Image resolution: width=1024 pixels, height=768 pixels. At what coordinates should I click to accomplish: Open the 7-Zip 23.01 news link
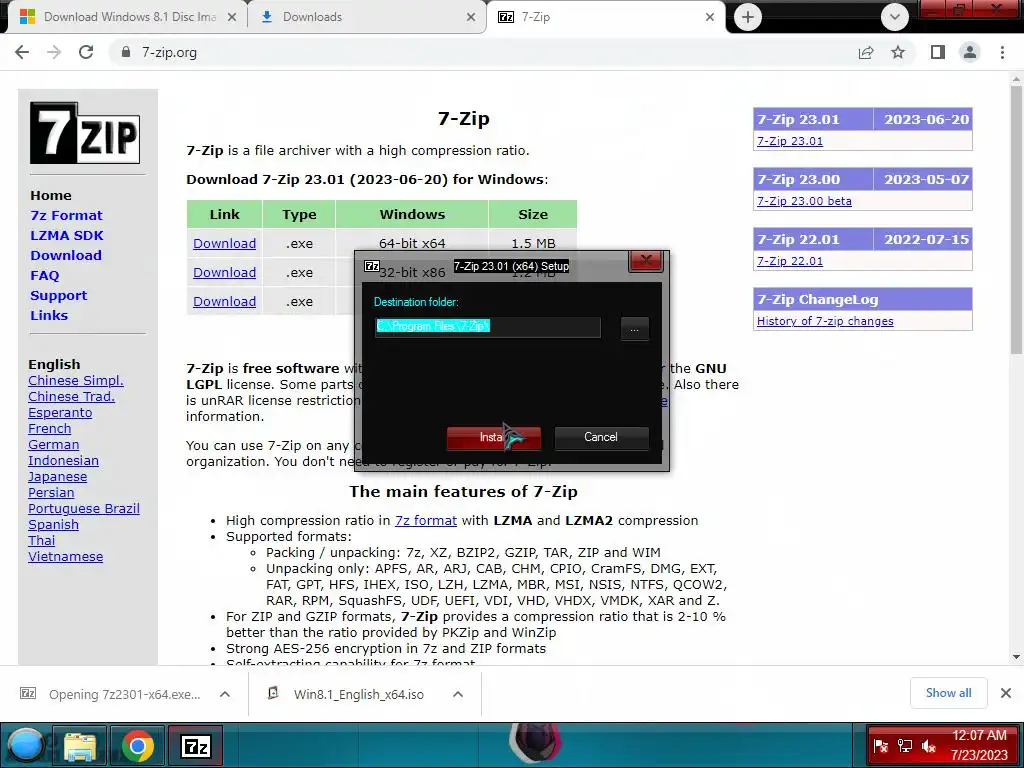790,141
